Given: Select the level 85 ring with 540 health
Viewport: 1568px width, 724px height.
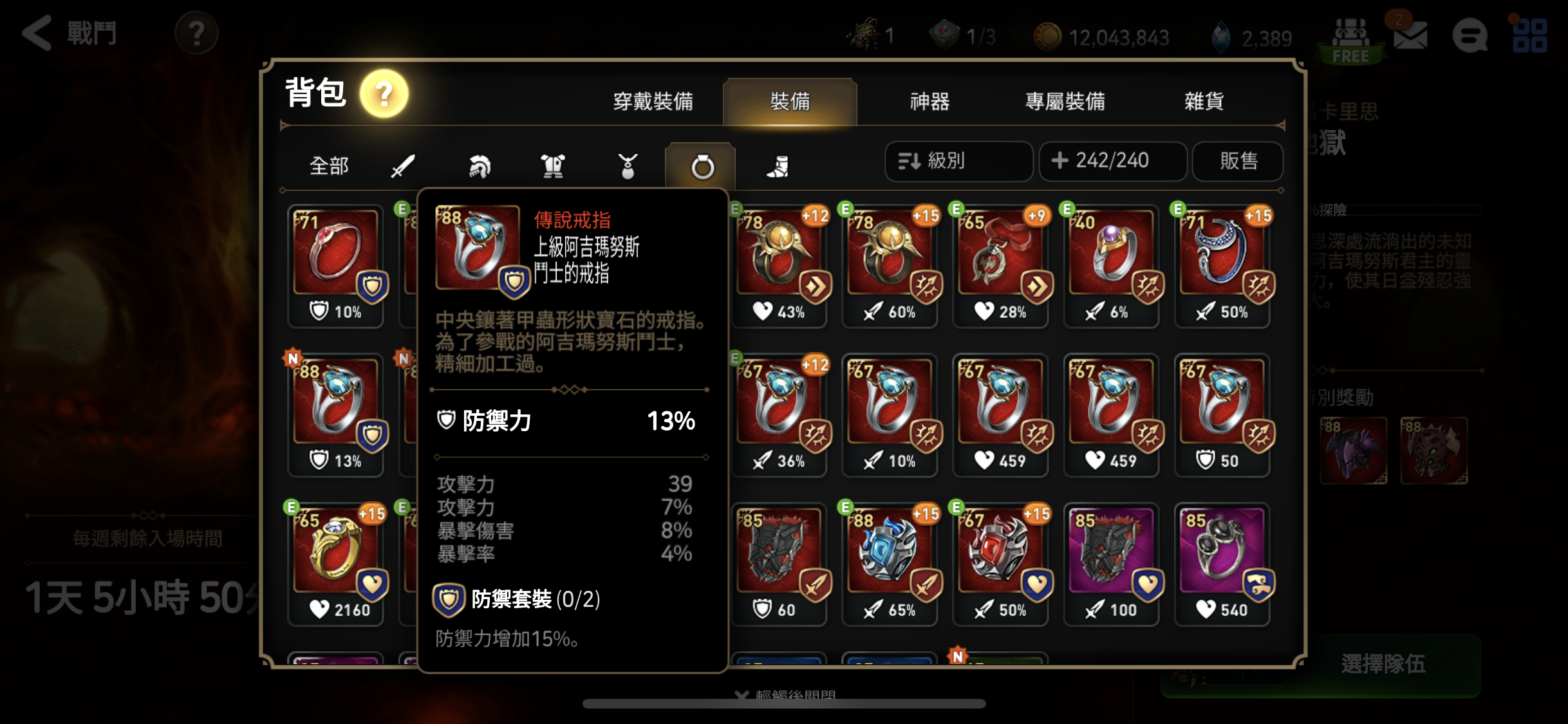Looking at the screenshot, I should click(x=1222, y=564).
